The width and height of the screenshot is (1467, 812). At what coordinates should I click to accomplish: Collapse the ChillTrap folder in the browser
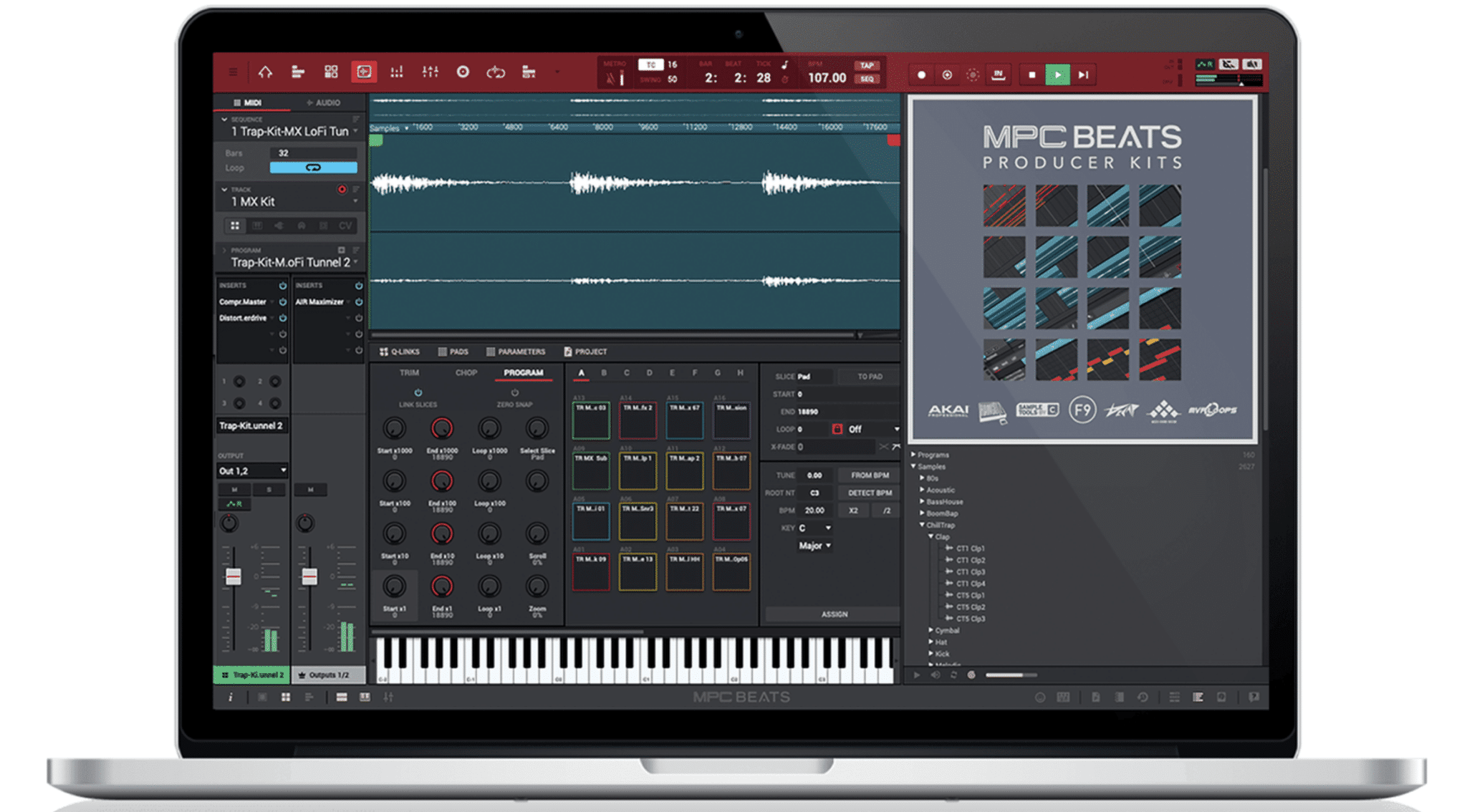[x=923, y=525]
